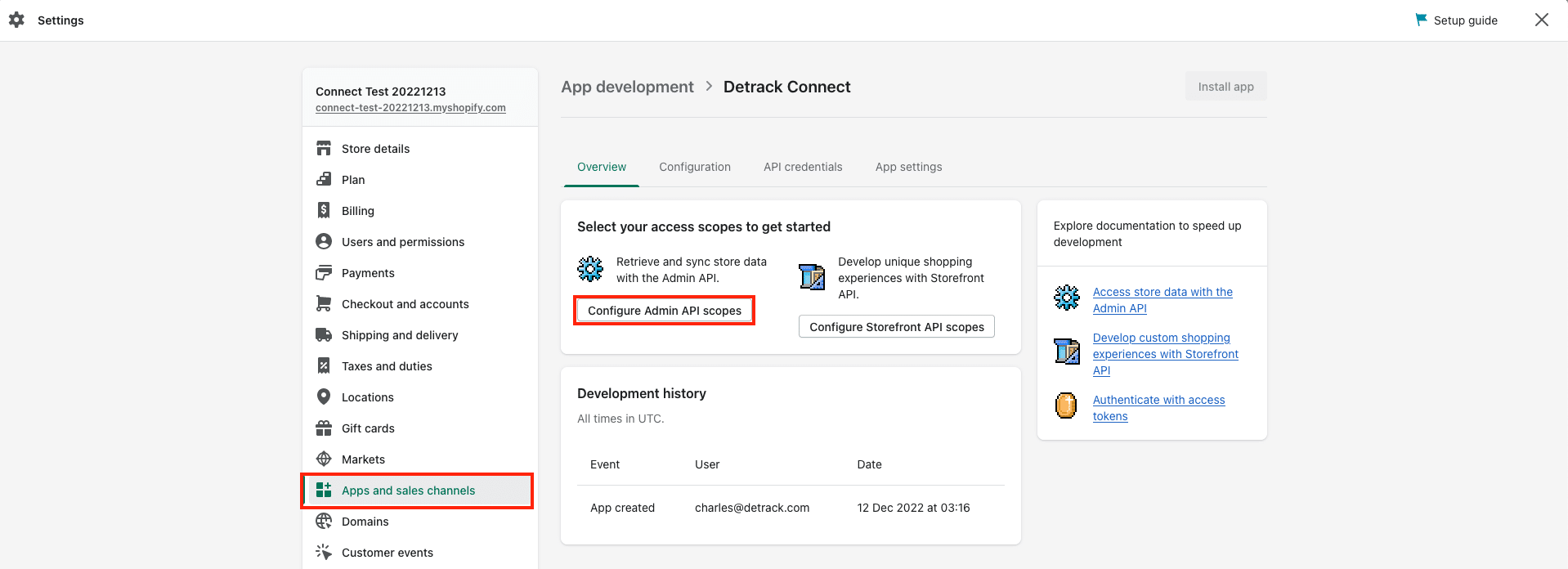
Task: Open Authenticate with access tokens link
Action: (x=1158, y=408)
